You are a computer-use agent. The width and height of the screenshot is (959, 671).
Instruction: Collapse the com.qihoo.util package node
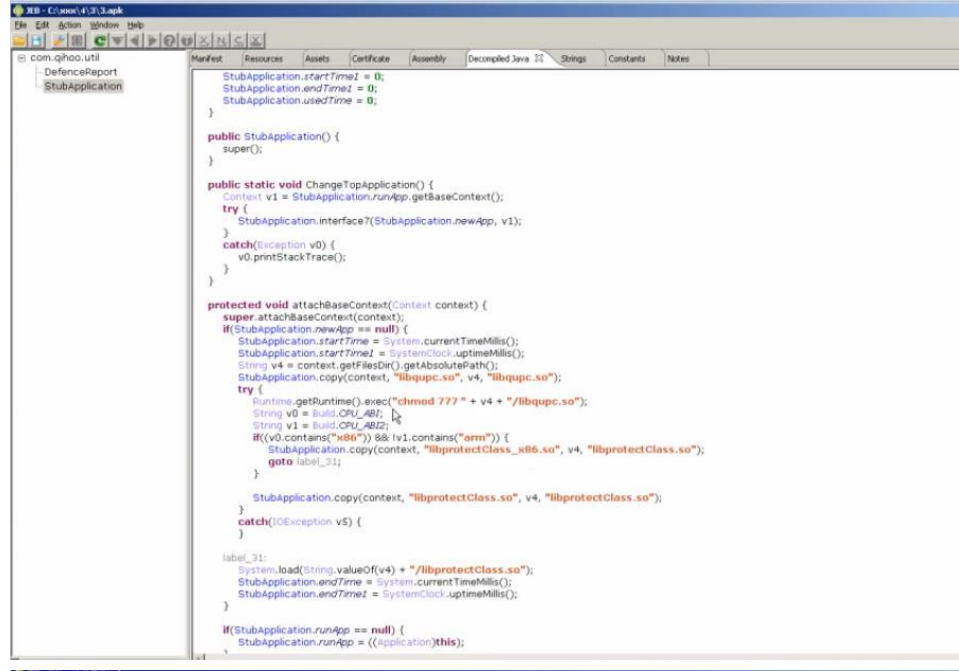coord(21,58)
